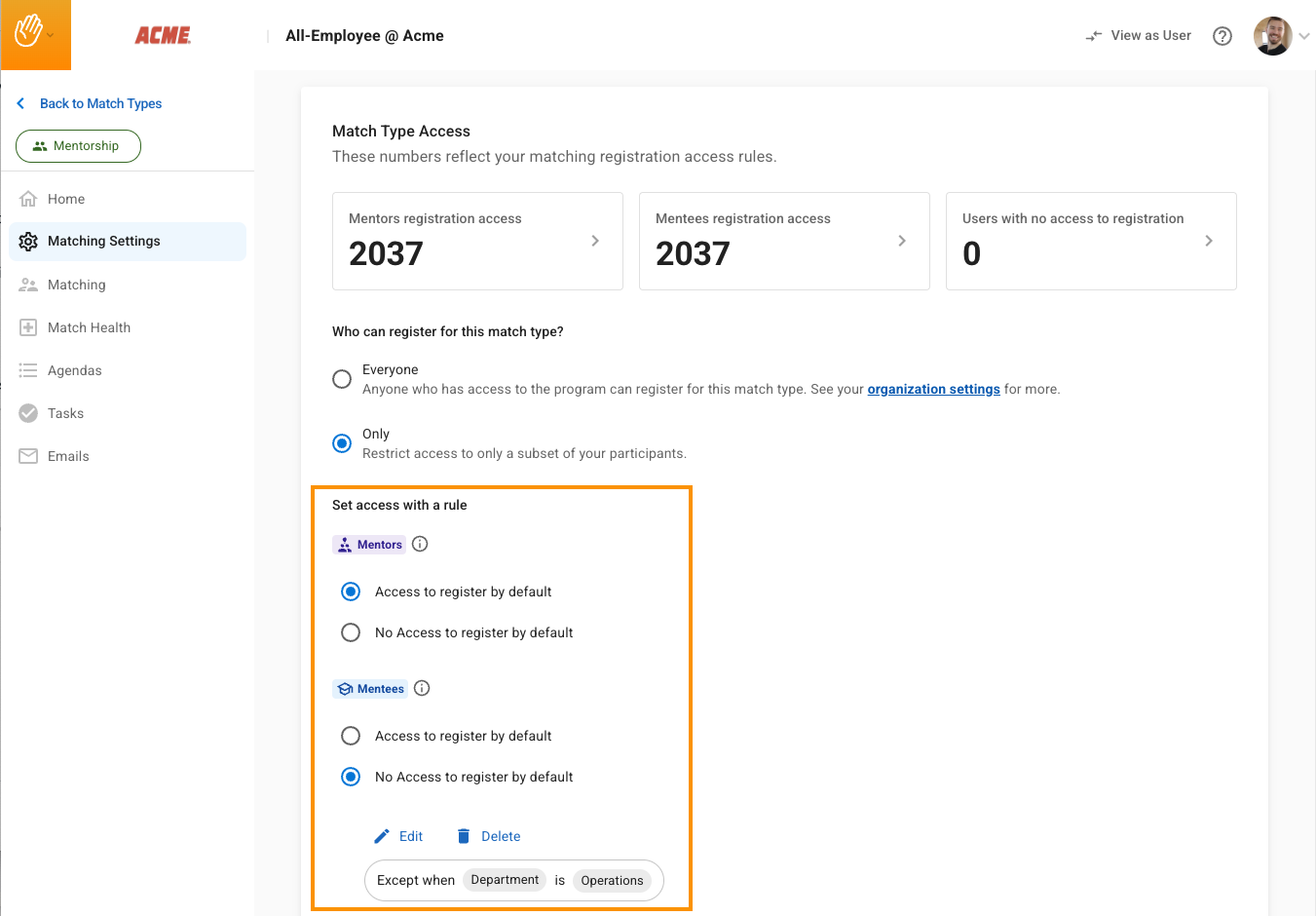This screenshot has height=916, width=1316.
Task: Open the user profile dropdown arrow
Action: coord(1304,36)
